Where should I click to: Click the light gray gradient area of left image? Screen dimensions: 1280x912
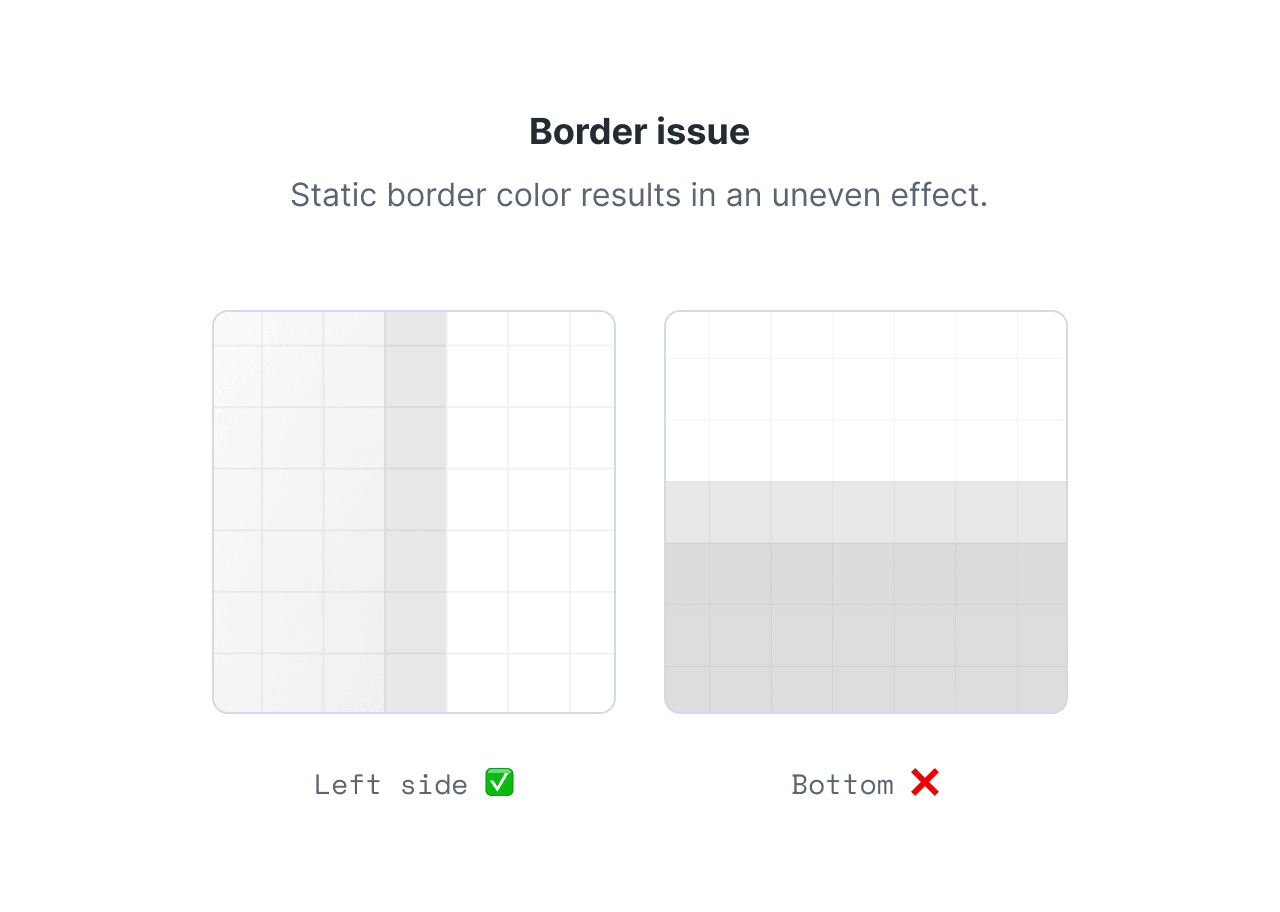[299, 512]
